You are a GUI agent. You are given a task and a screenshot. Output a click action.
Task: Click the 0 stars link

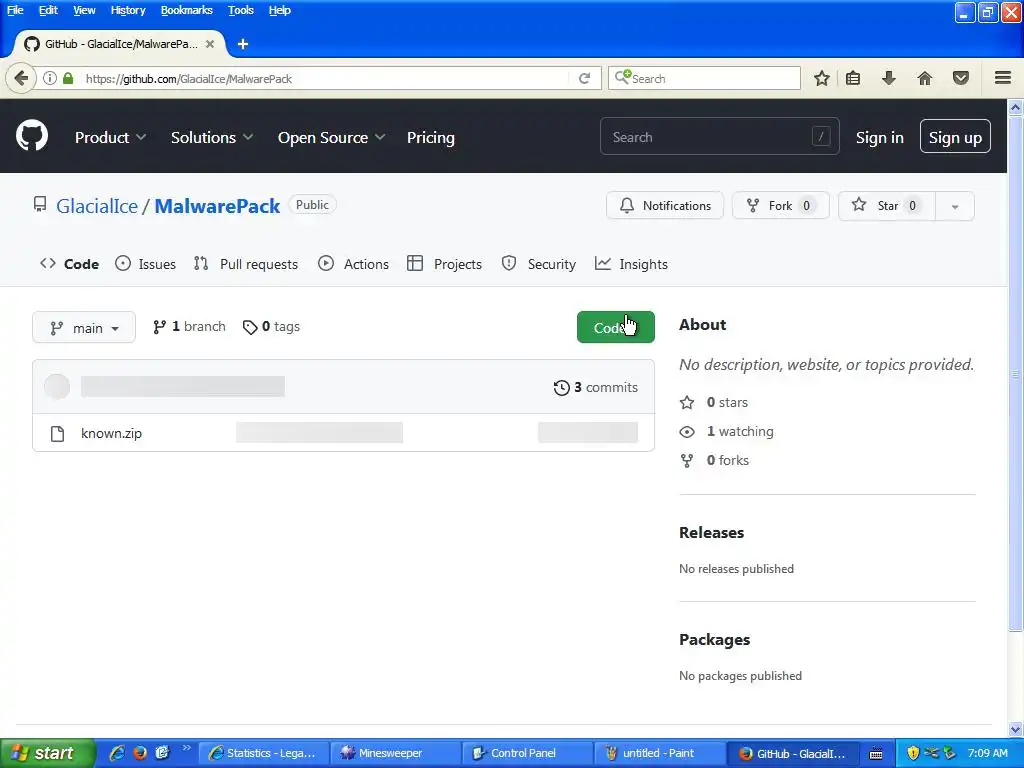pos(714,402)
